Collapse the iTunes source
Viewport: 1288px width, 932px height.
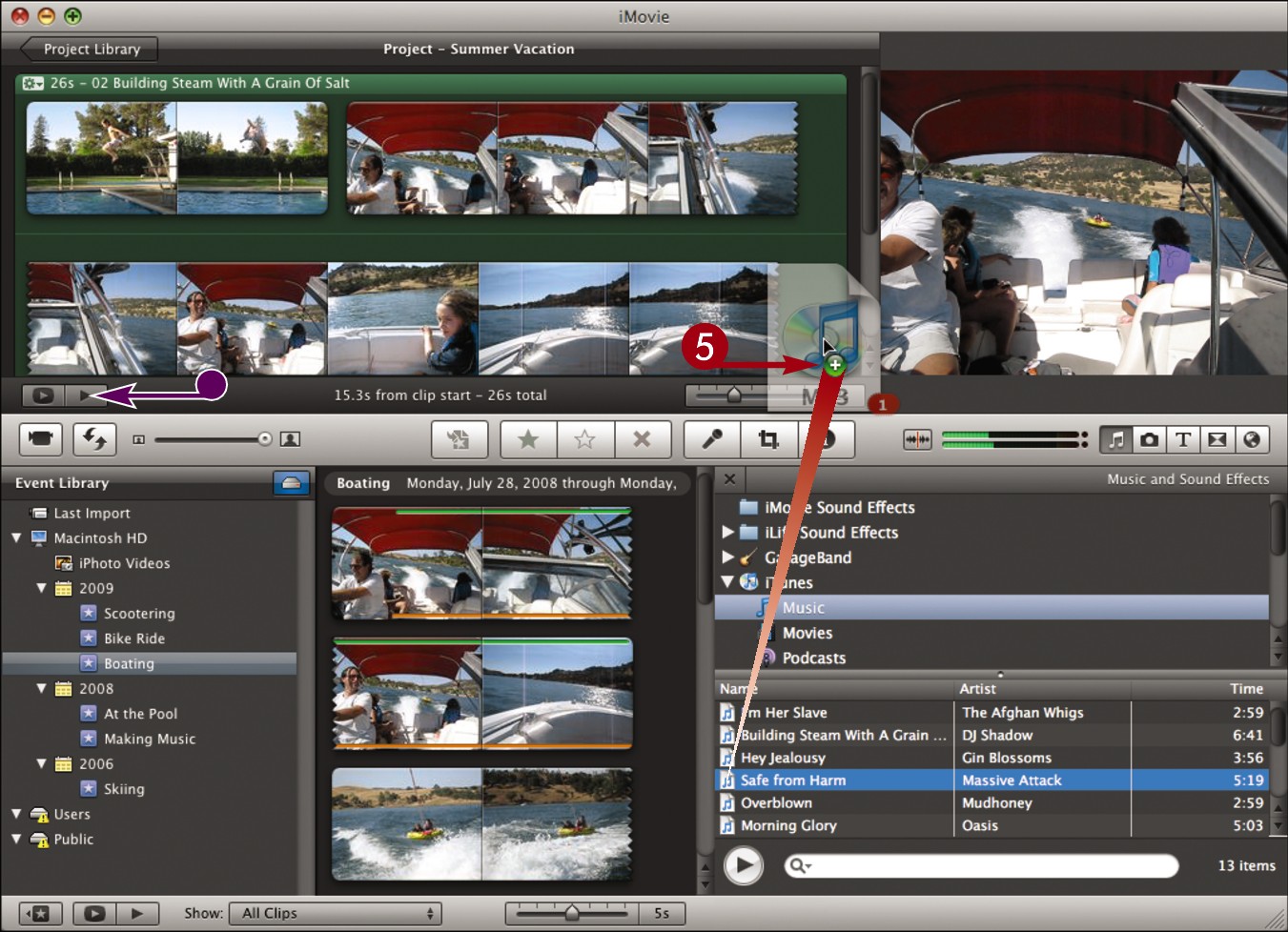point(728,581)
